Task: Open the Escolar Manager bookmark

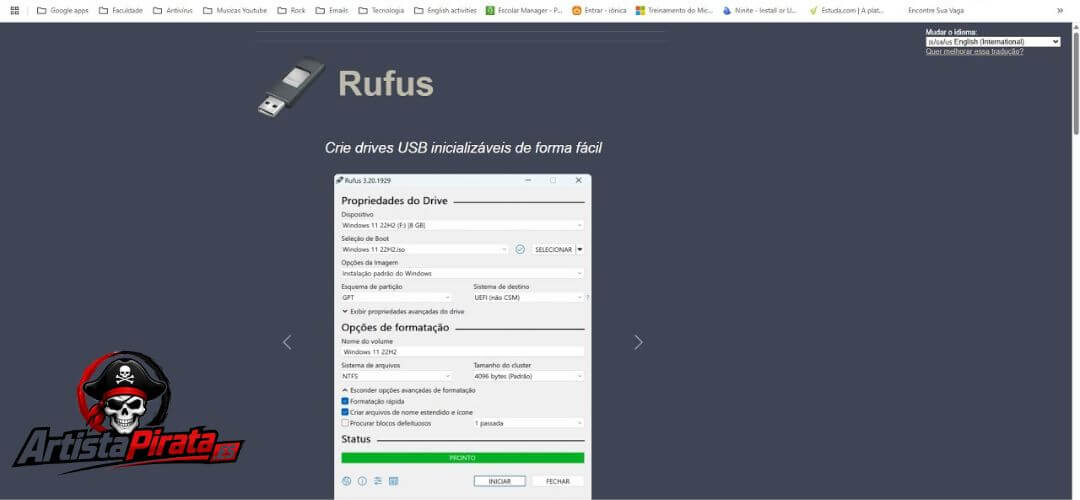Action: click(524, 10)
